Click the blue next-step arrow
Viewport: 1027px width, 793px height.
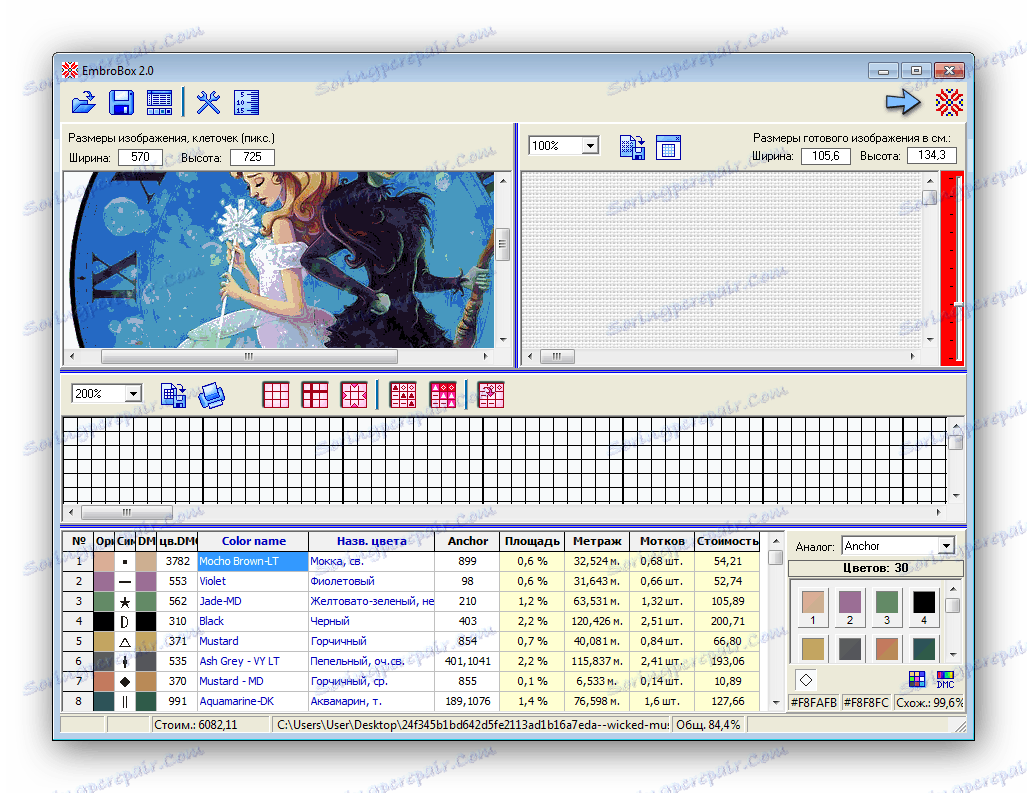pos(903,102)
